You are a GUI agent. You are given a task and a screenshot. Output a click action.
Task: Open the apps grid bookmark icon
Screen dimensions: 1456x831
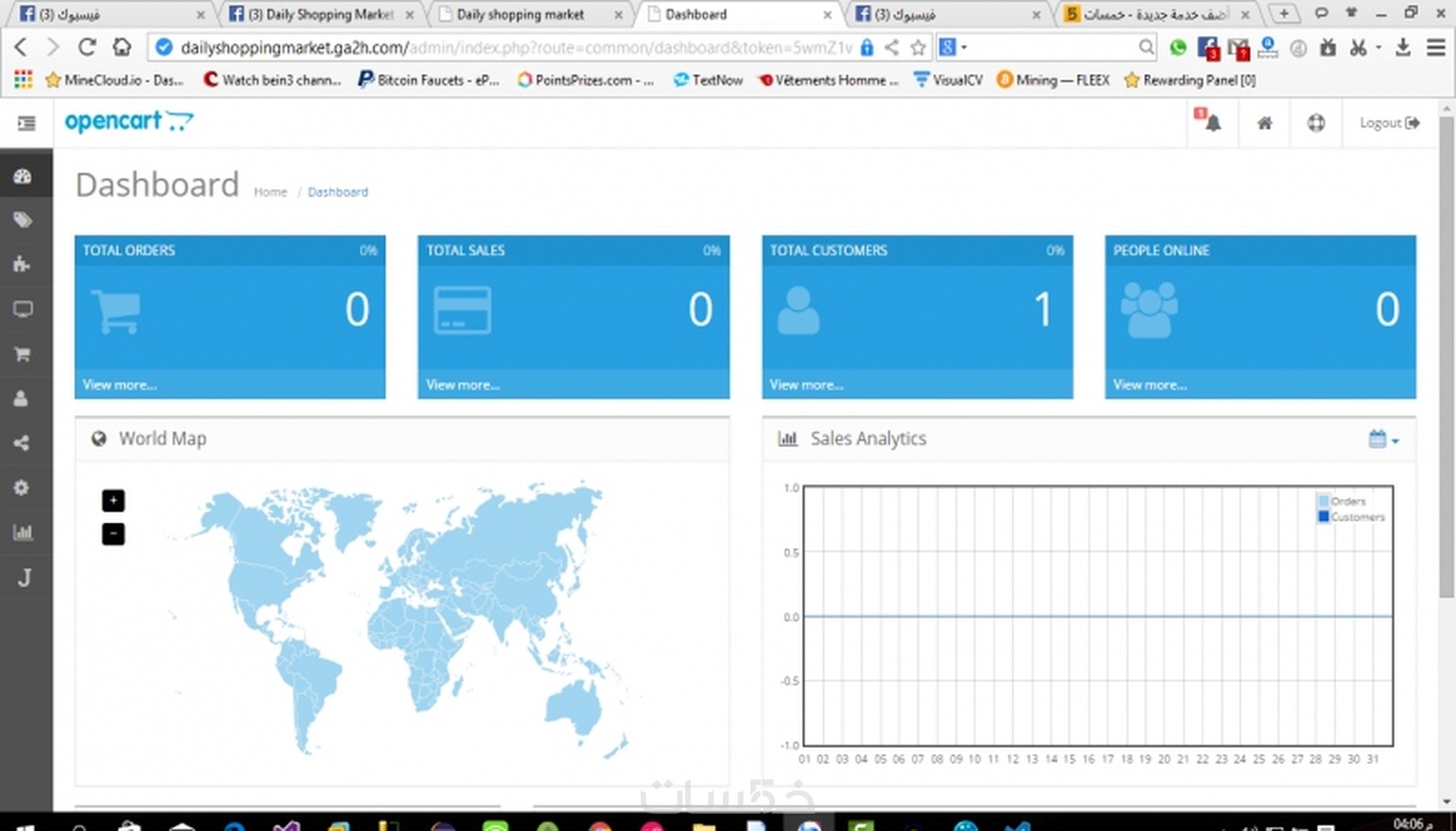click(23, 80)
